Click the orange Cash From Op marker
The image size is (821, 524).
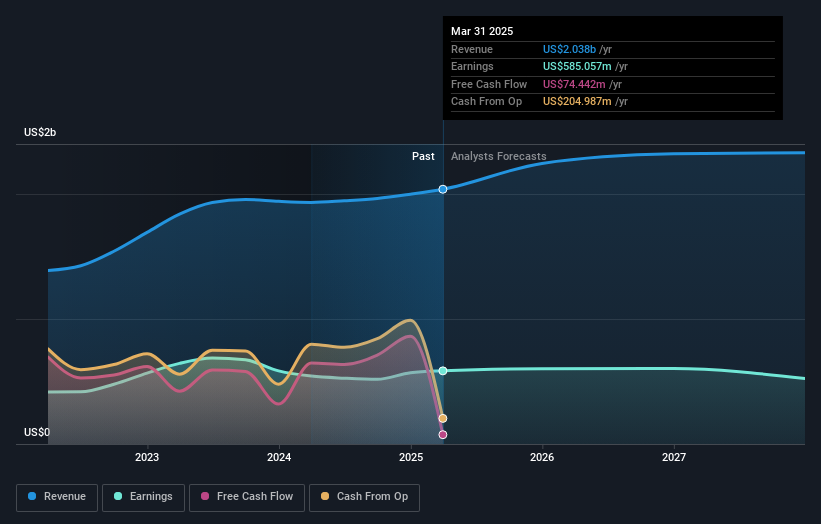click(443, 418)
